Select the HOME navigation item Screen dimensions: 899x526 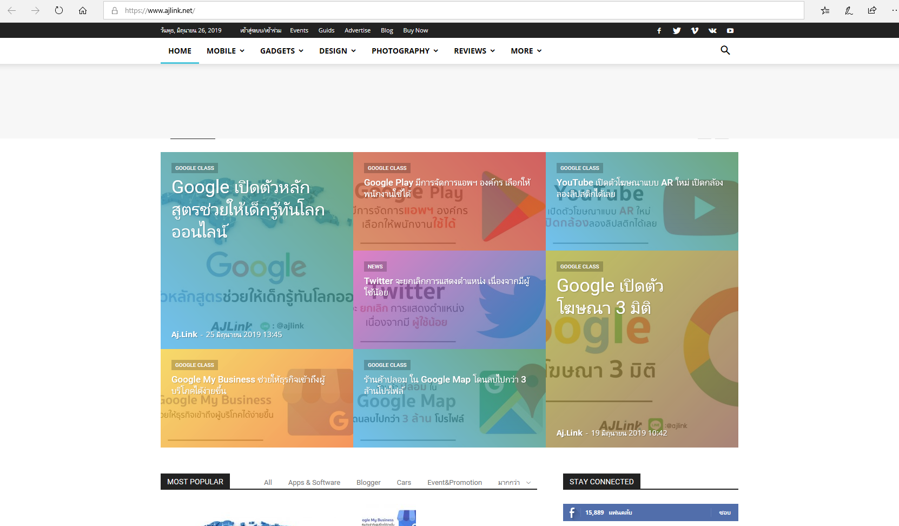point(180,51)
